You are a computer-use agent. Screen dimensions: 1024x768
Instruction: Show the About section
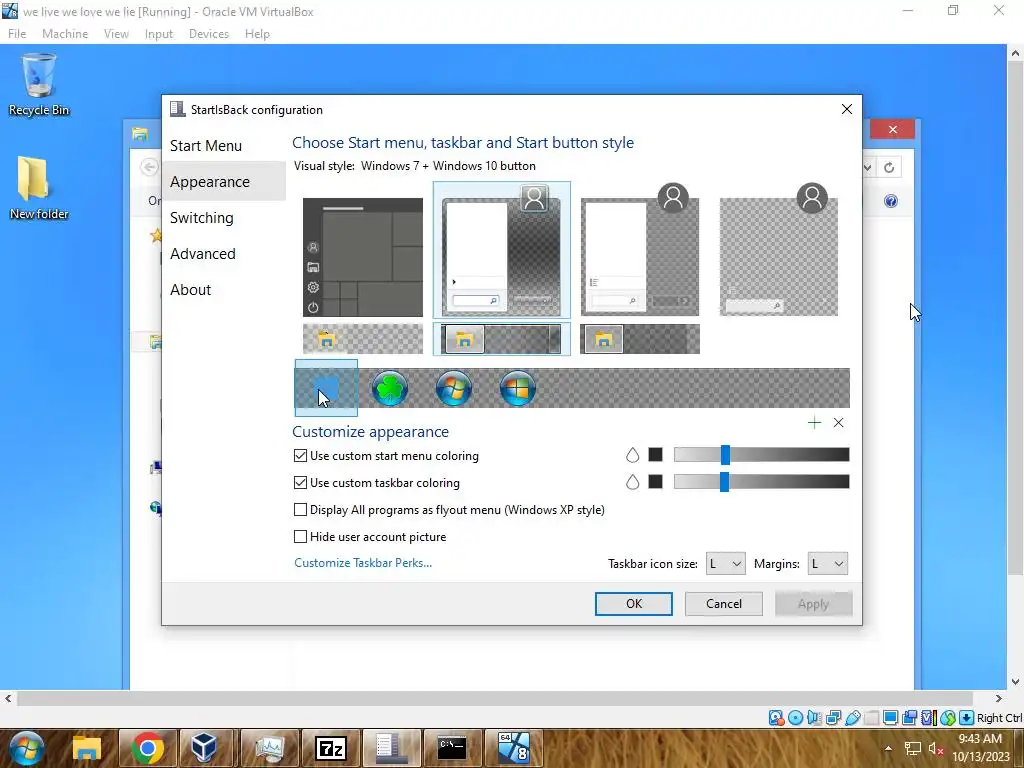click(x=191, y=289)
